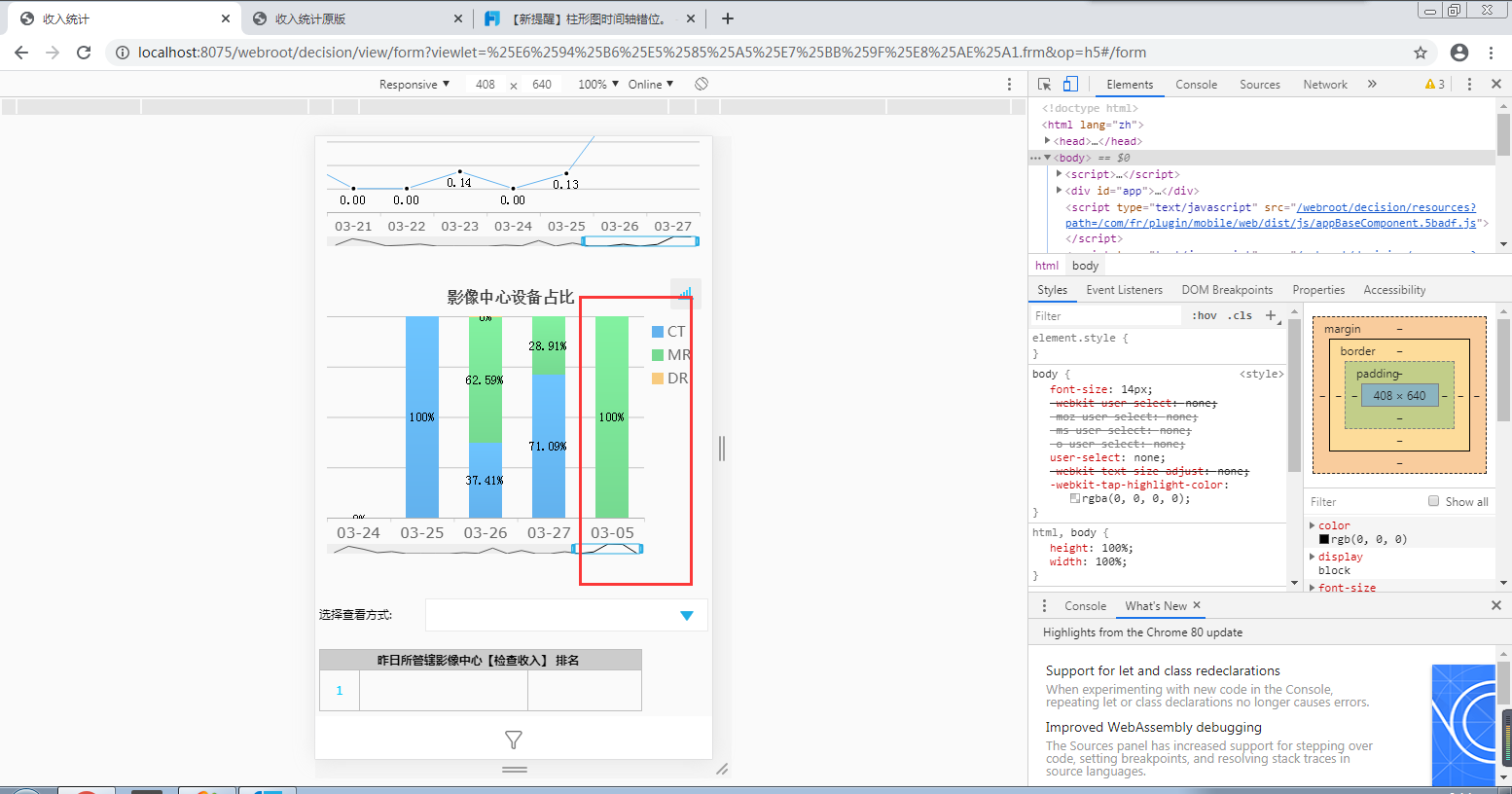Open Responsive device dropdown
1512x794 pixels.
point(414,85)
